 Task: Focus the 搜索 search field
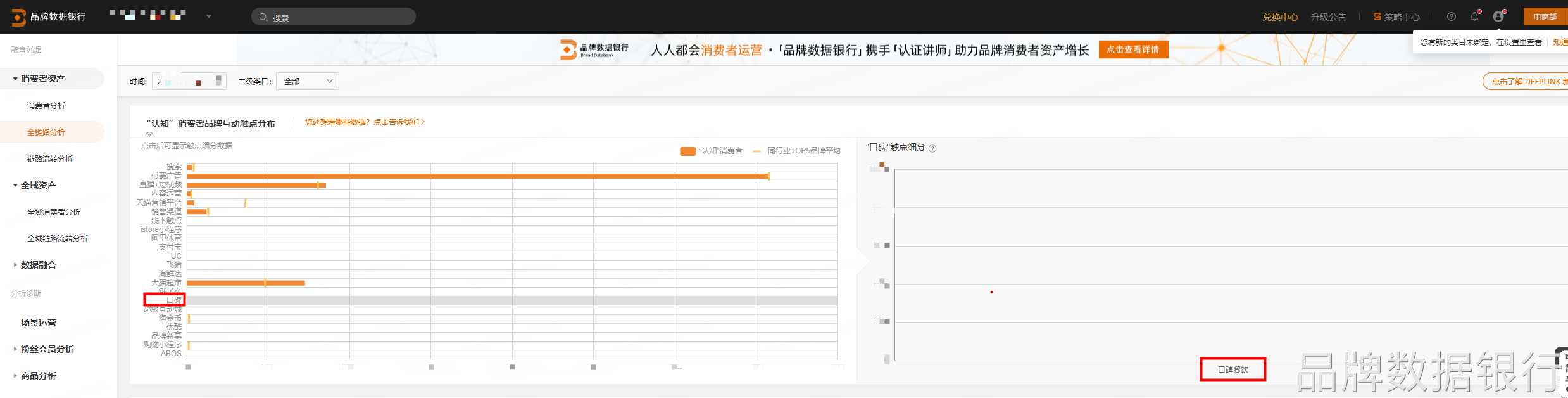[x=334, y=17]
